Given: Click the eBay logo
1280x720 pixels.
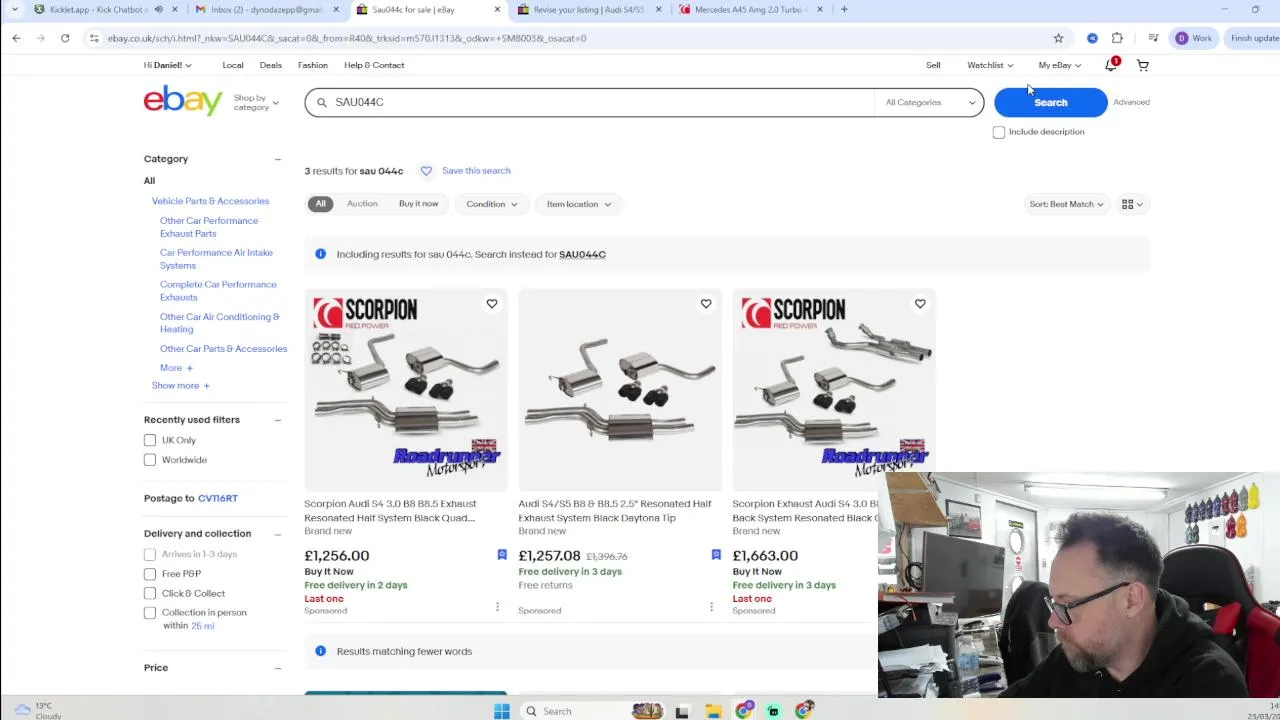Looking at the screenshot, I should [183, 101].
